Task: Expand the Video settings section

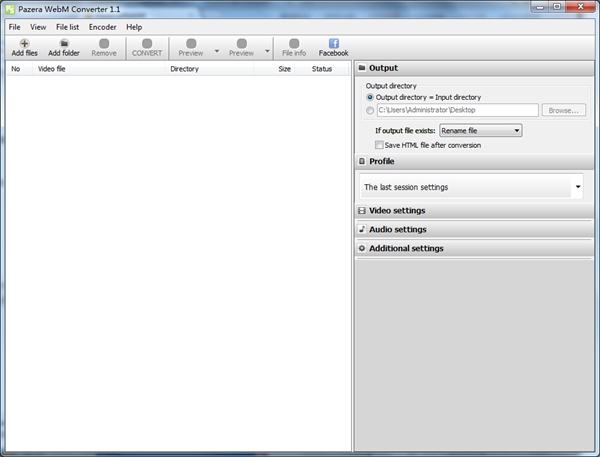Action: (x=396, y=211)
